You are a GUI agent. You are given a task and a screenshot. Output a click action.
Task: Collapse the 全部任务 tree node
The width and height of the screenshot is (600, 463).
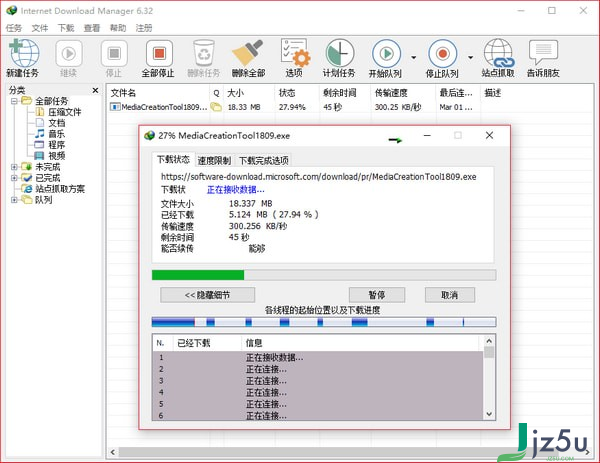(14, 101)
